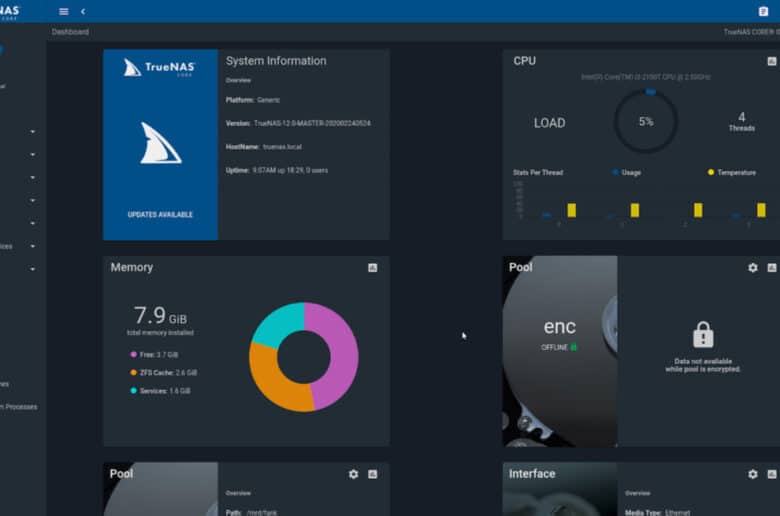Open settings gear on bottom-left Pool card

pyautogui.click(x=353, y=474)
